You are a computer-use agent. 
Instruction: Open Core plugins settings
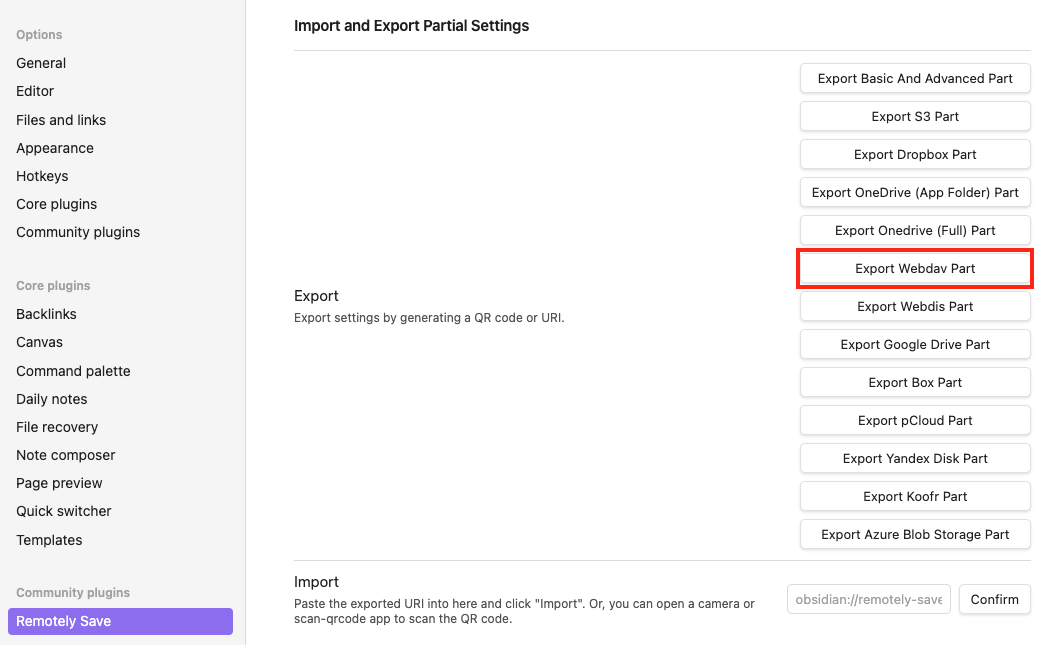click(56, 204)
